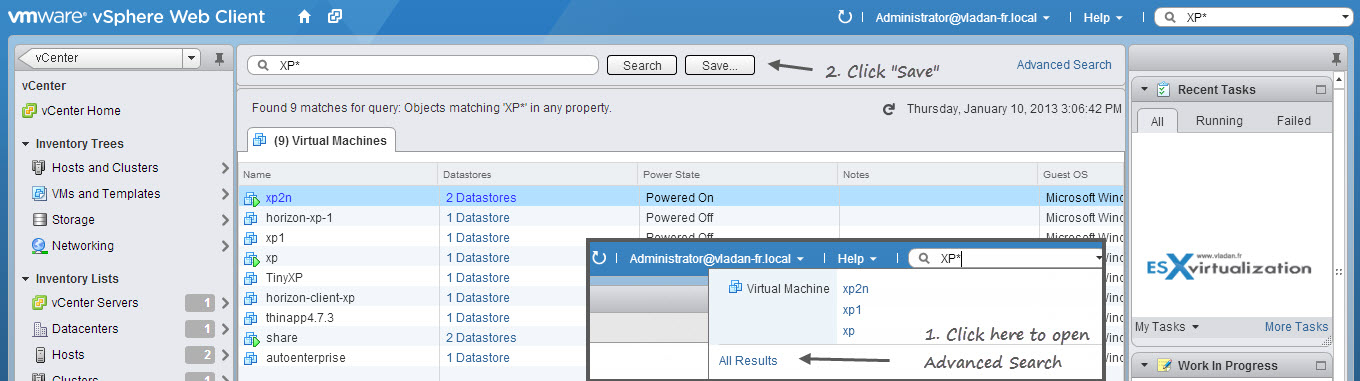Image resolution: width=1360 pixels, height=381 pixels.
Task: Open vCenter Servers in Inventory Lists
Action: [x=95, y=303]
